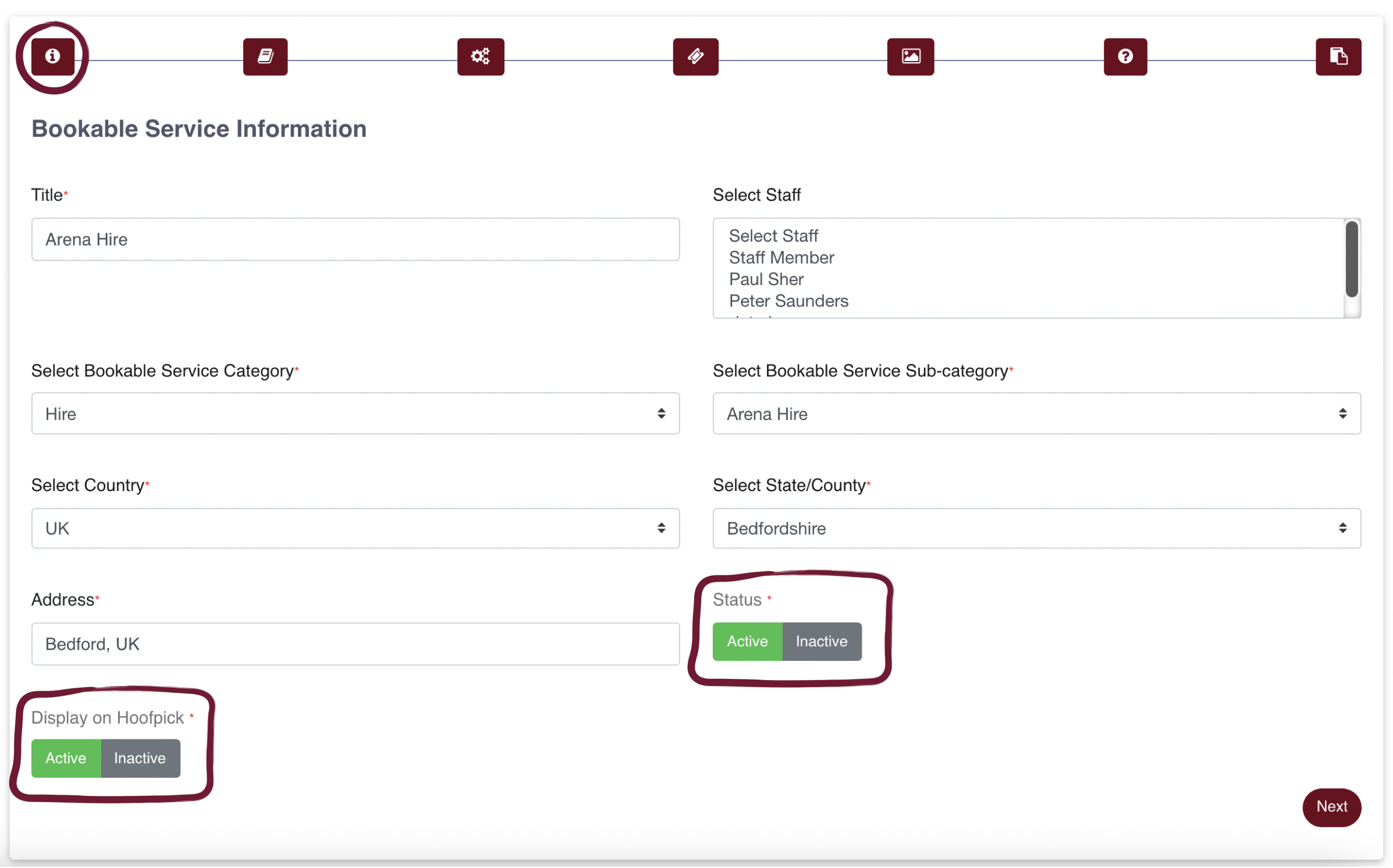Set Status to Inactive
Viewport: 1393px width, 868px height.
point(822,642)
